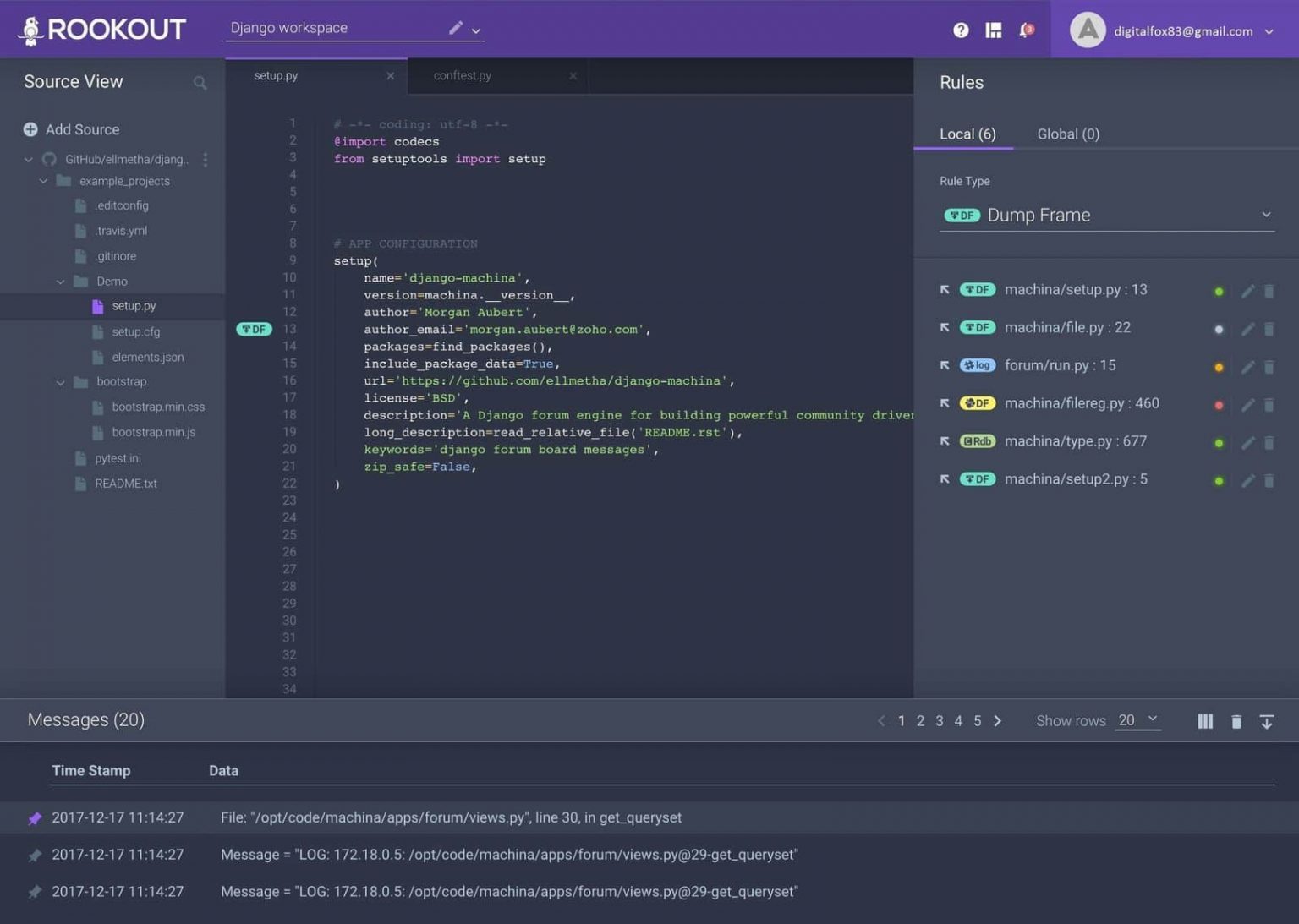Screen dimensions: 1299x924
Task: Select the Global (0) rules tab
Action: (1068, 134)
